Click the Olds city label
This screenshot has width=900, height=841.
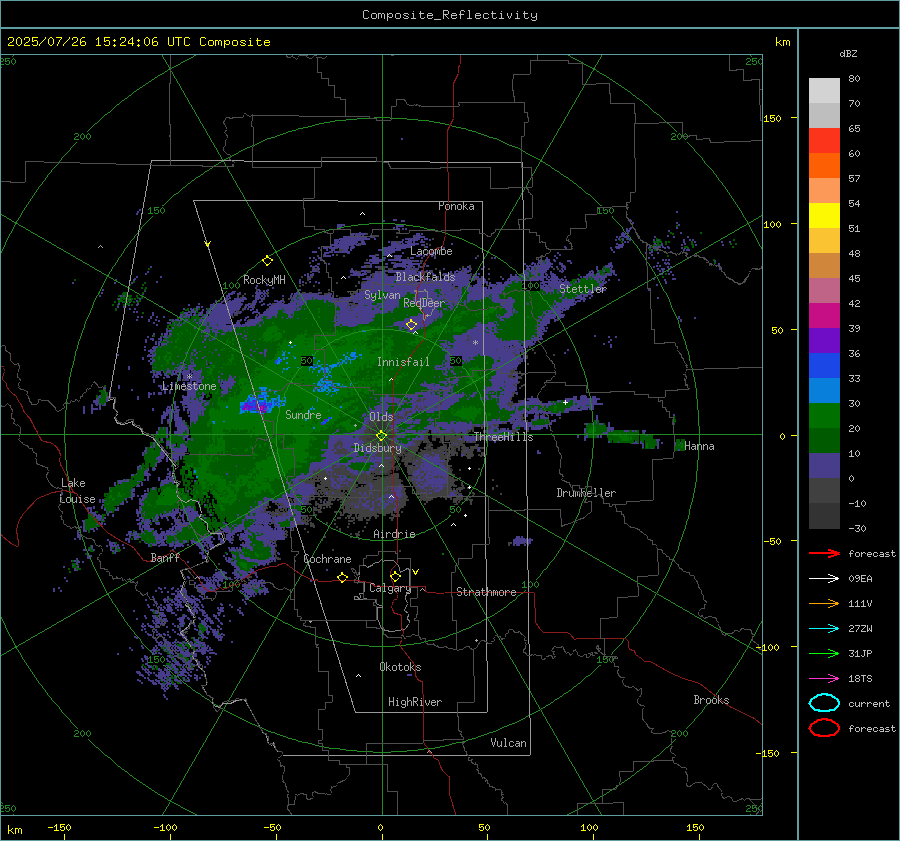[381, 417]
